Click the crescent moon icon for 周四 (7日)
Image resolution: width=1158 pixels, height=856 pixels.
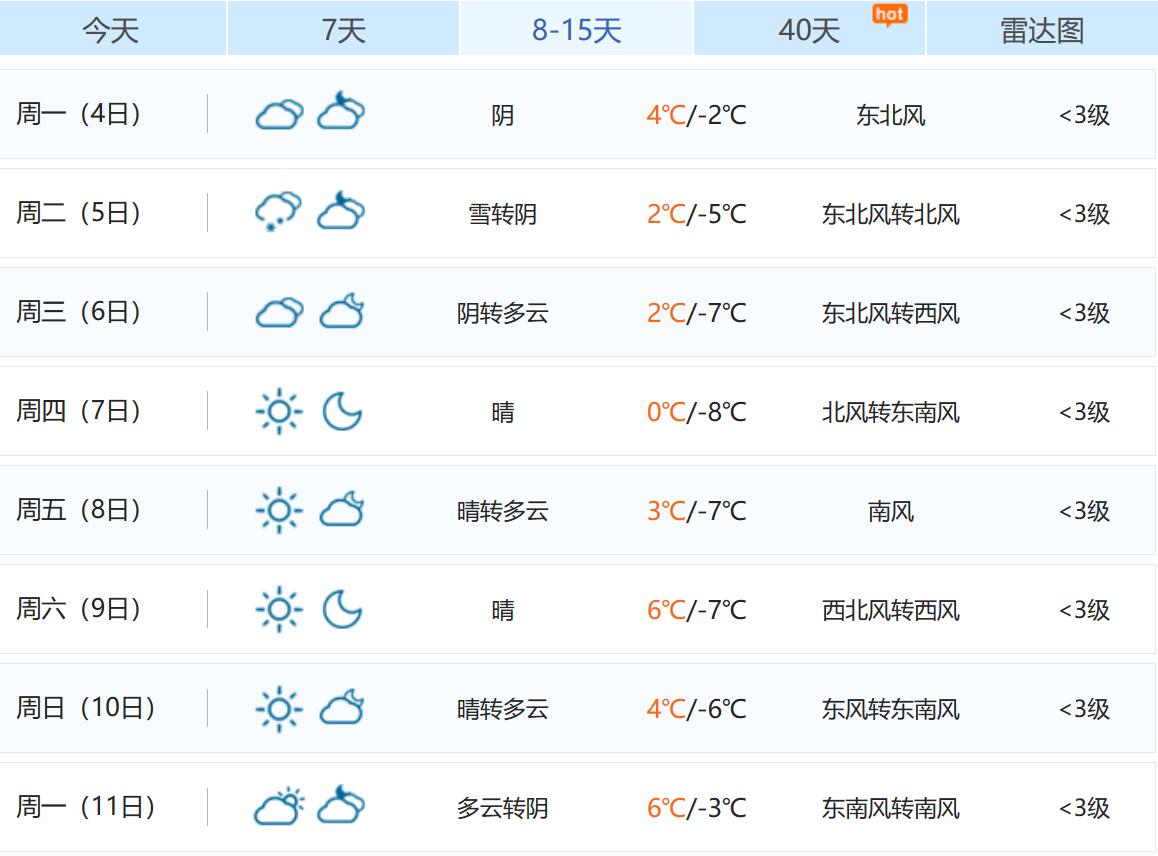pyautogui.click(x=342, y=411)
